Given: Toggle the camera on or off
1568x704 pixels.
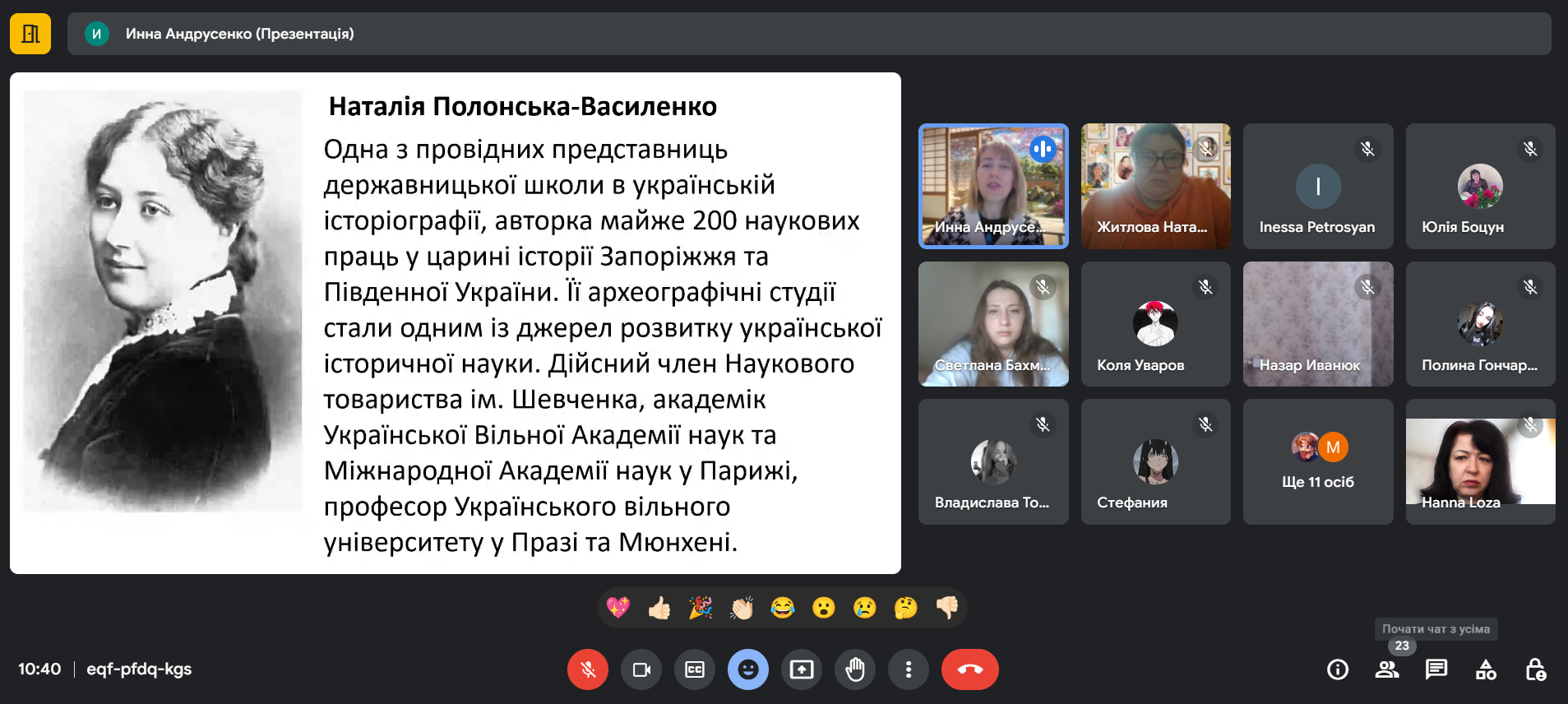Looking at the screenshot, I should coord(641,669).
